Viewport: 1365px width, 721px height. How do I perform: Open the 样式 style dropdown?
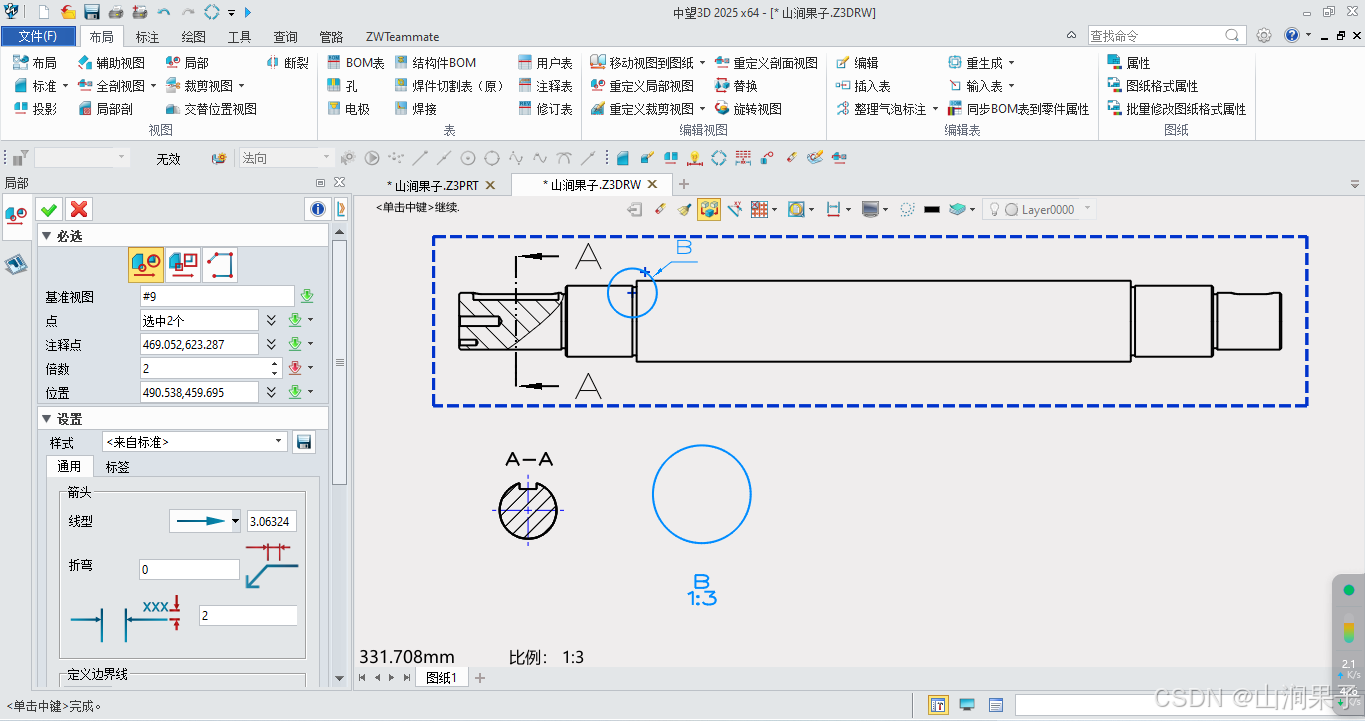coord(195,441)
